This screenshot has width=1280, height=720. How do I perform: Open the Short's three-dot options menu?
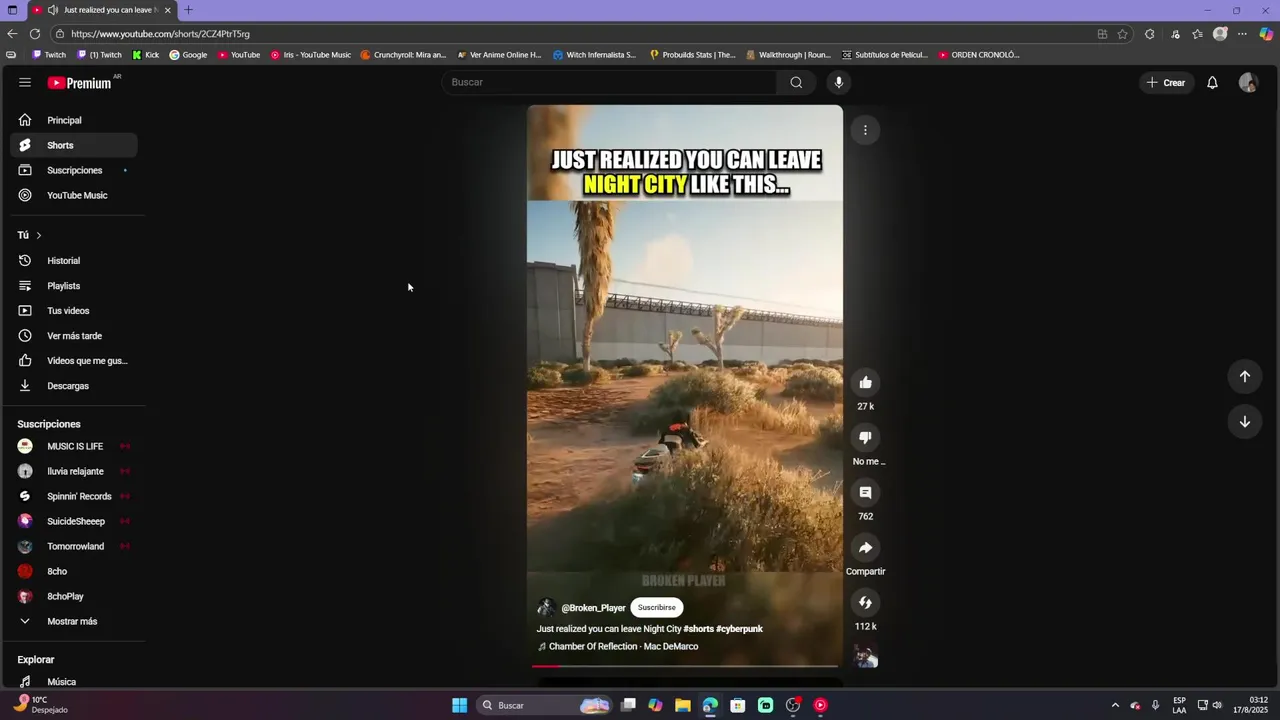[x=865, y=130]
